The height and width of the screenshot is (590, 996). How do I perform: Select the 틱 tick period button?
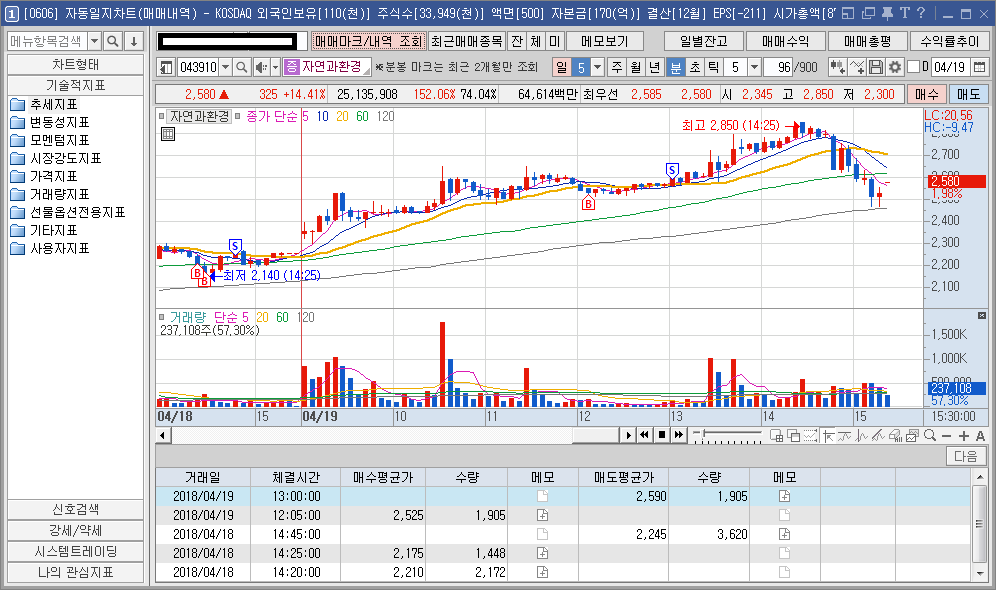[714, 67]
